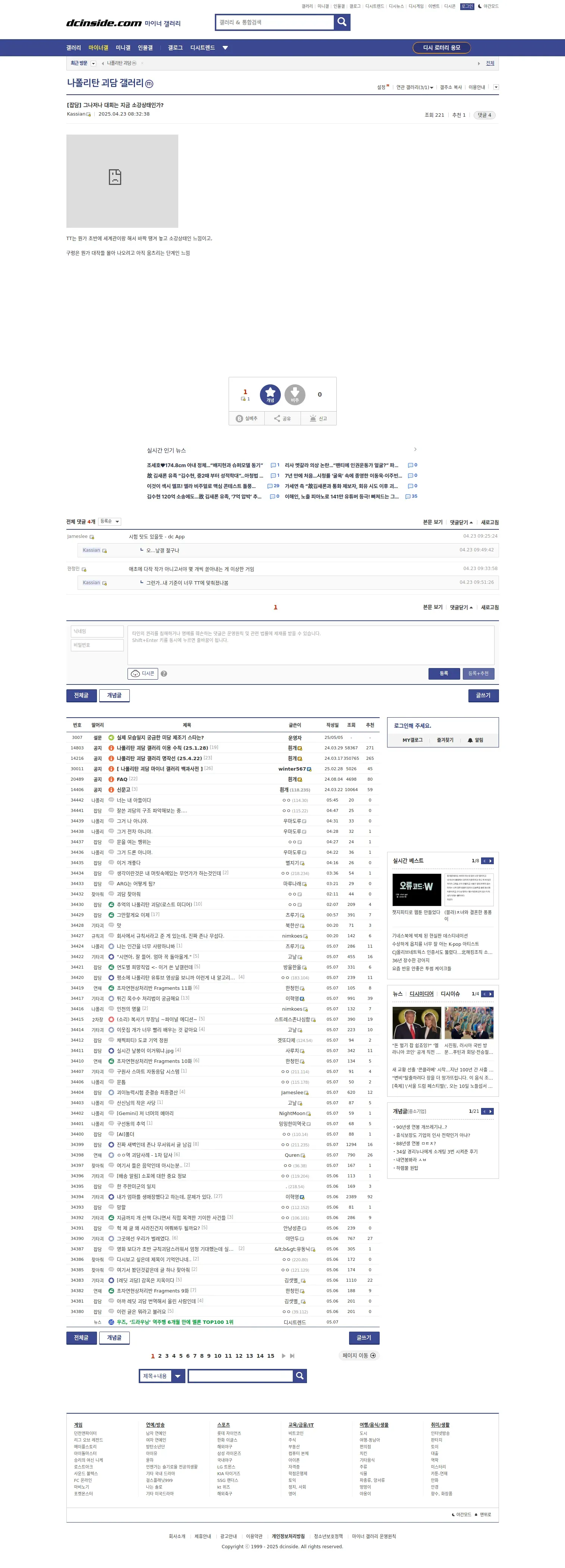Expand the dropdown arrow next to 이용안내
The image size is (565, 1568).
pyautogui.click(x=496, y=87)
